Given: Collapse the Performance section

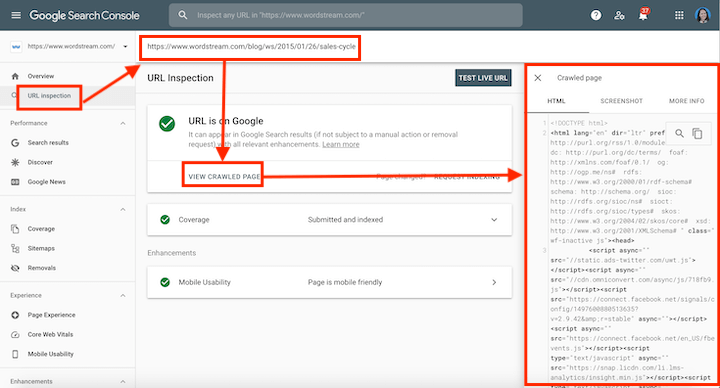Looking at the screenshot, I should pyautogui.click(x=123, y=123).
